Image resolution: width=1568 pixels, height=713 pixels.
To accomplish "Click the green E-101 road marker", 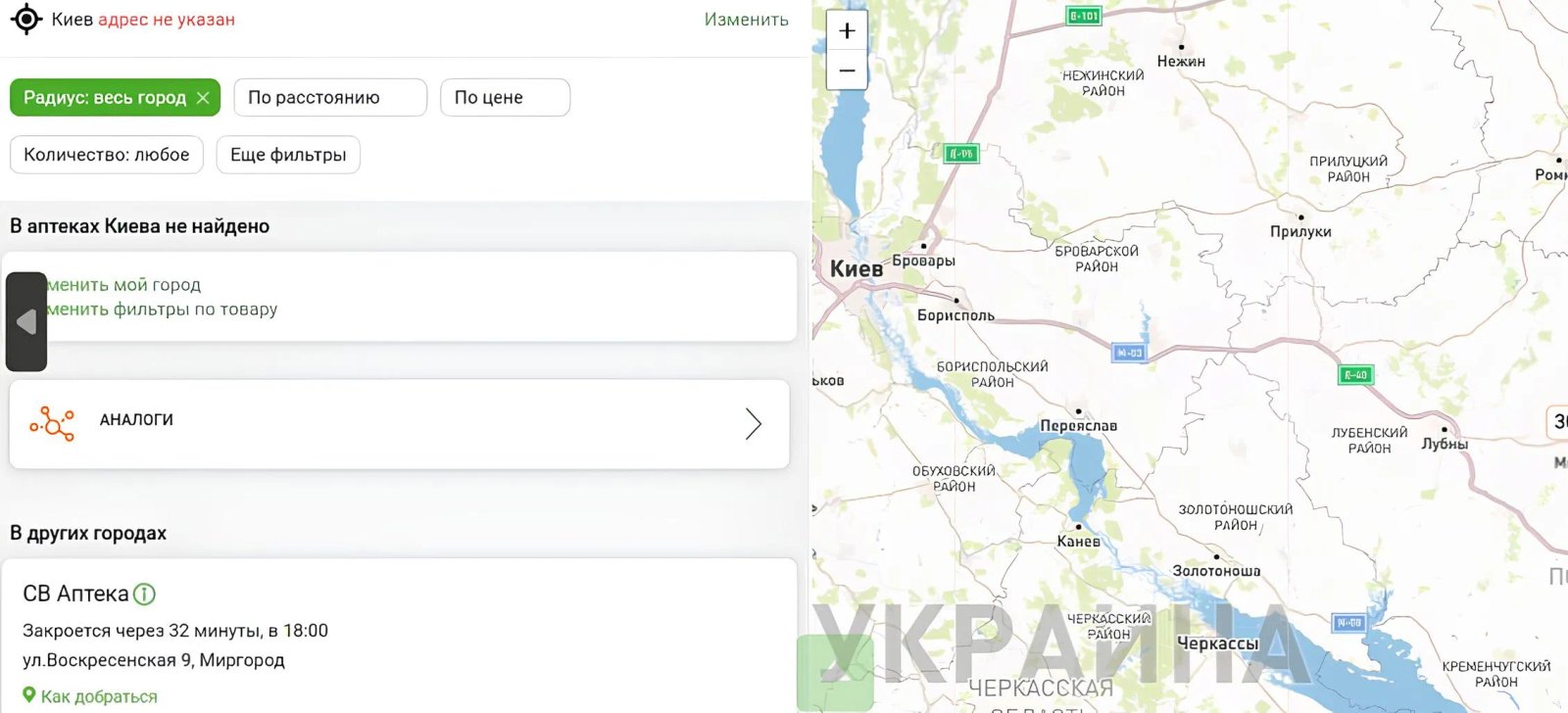I will pyautogui.click(x=1084, y=16).
